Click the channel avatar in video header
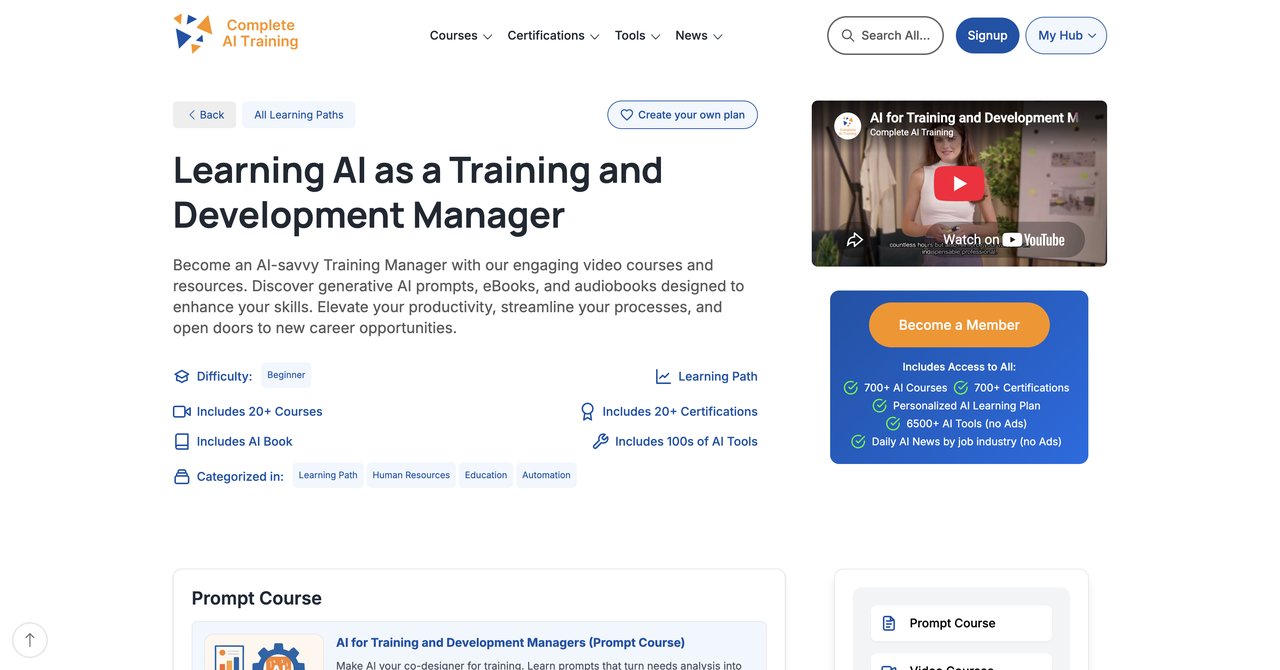 (848, 125)
